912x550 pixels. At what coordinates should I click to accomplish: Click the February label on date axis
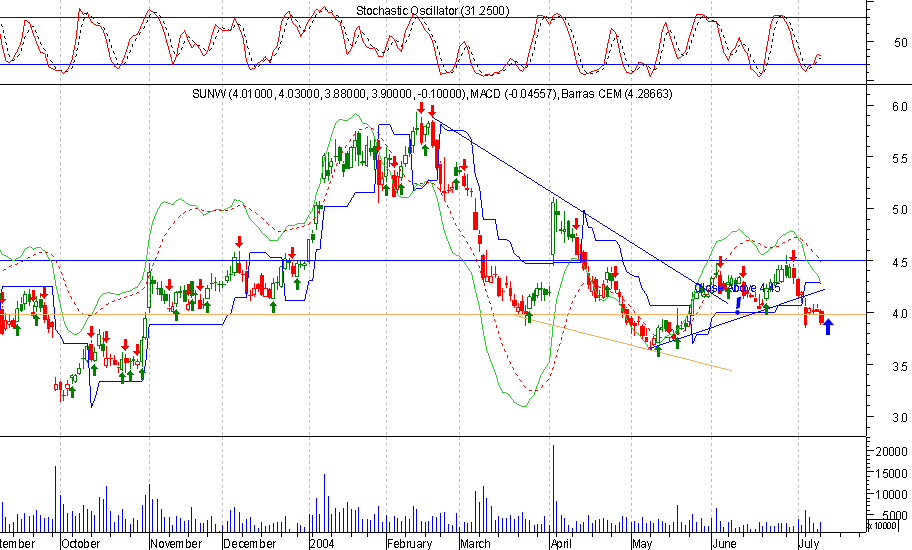point(409,544)
